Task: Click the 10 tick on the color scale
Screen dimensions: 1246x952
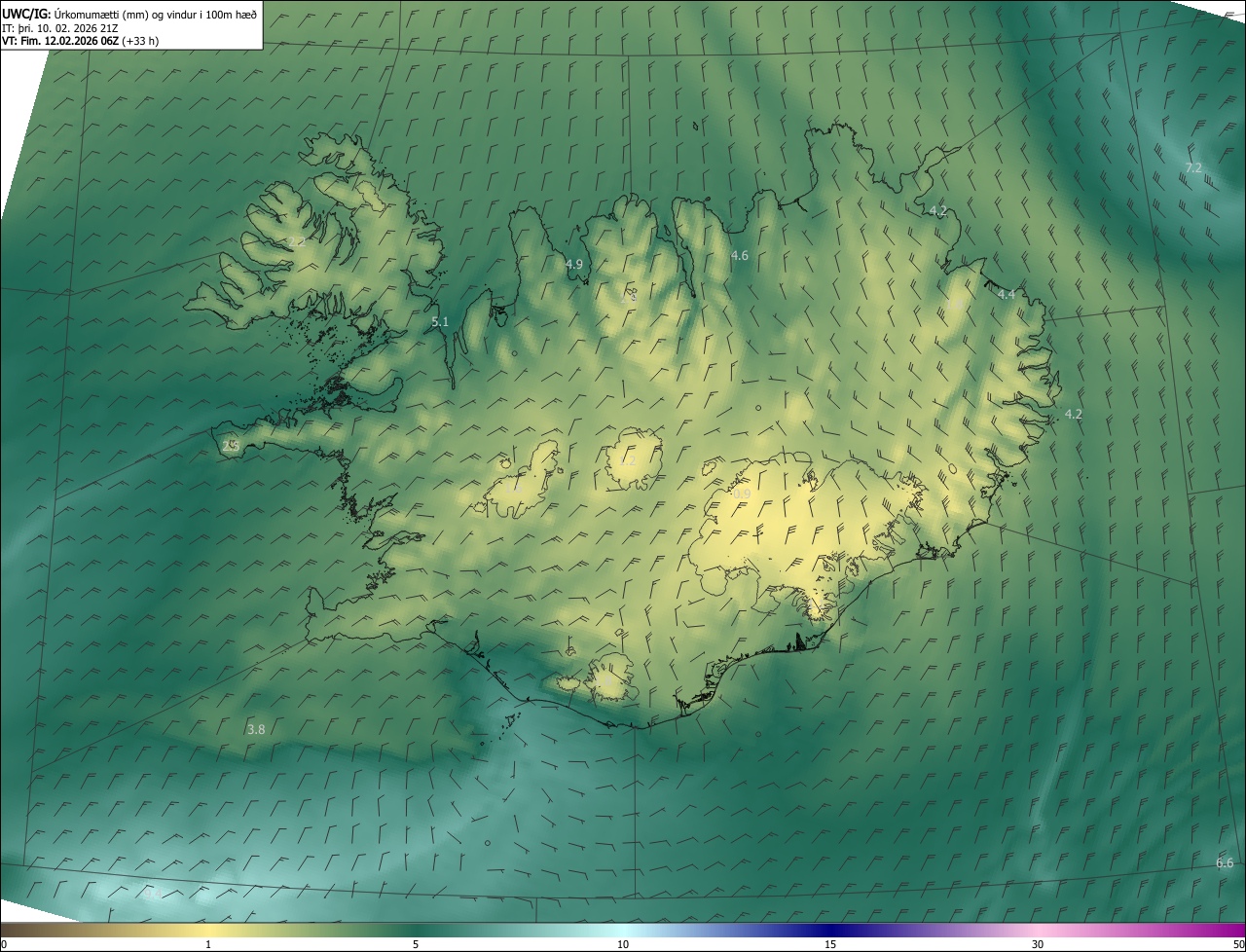Action: (623, 944)
